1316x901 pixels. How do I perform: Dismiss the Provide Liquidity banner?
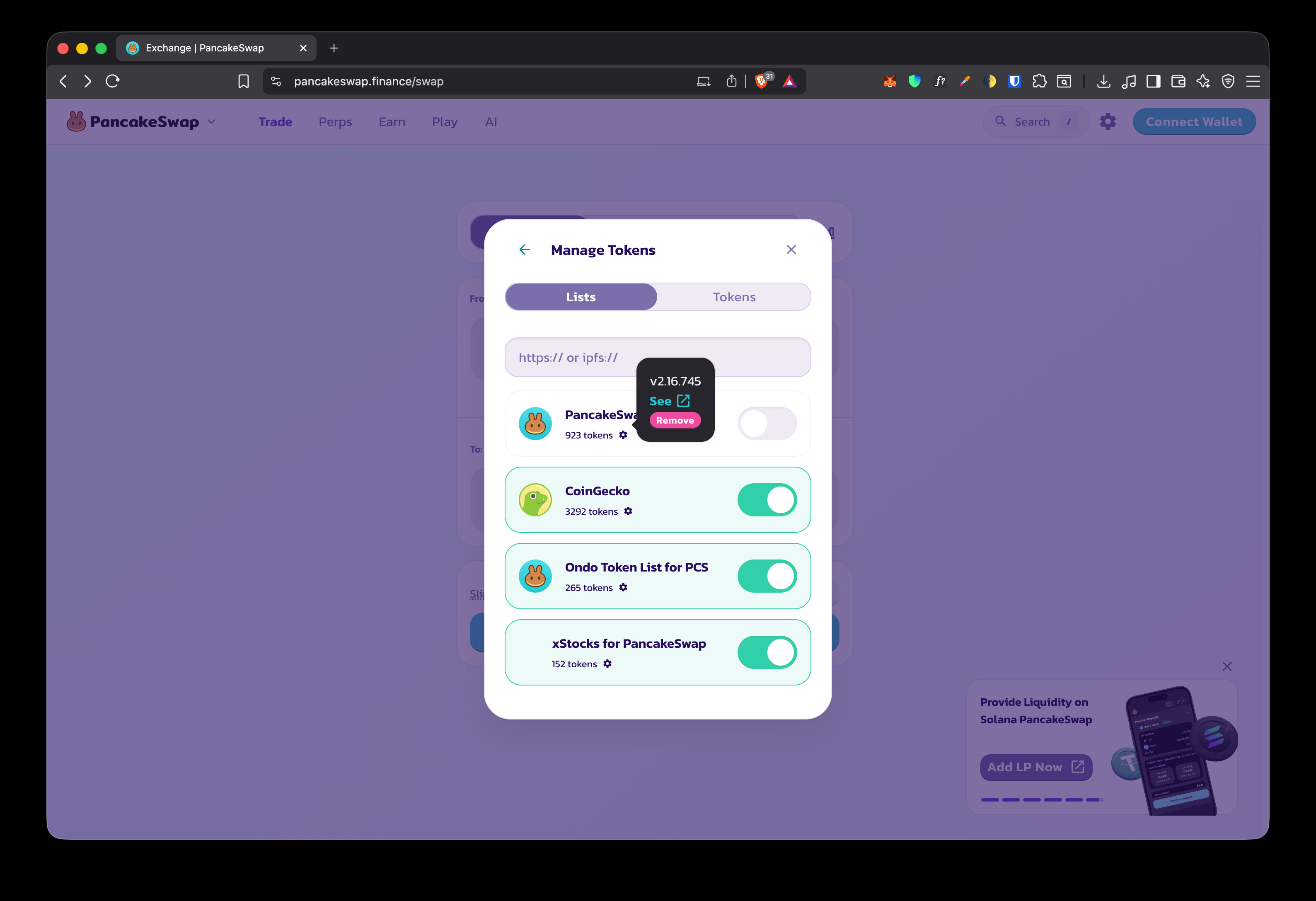point(1226,666)
